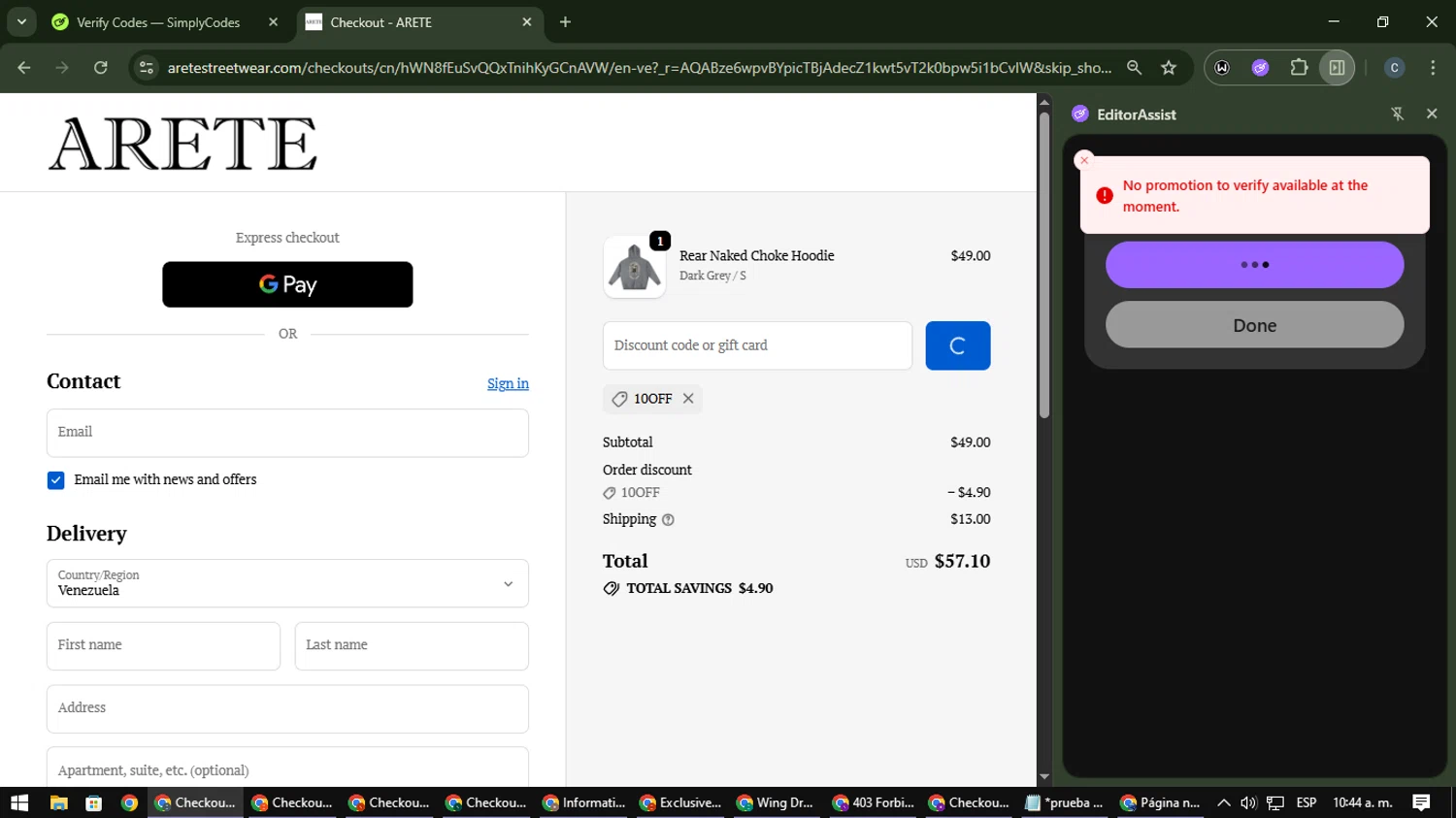
Task: Open the Chrome profile avatar
Action: pos(1395,68)
